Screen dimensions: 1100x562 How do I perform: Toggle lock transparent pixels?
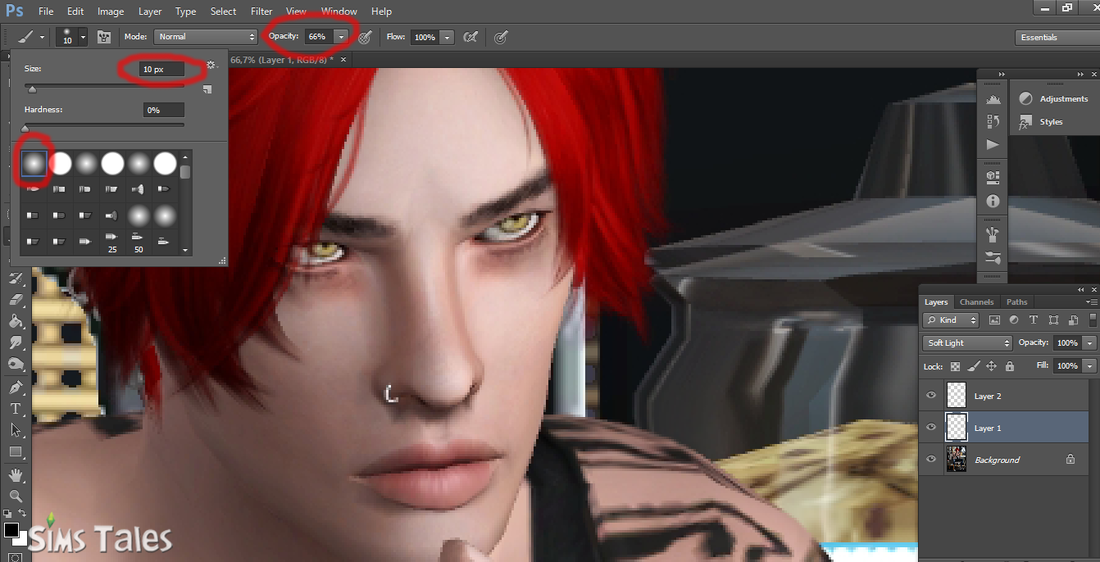tap(955, 366)
